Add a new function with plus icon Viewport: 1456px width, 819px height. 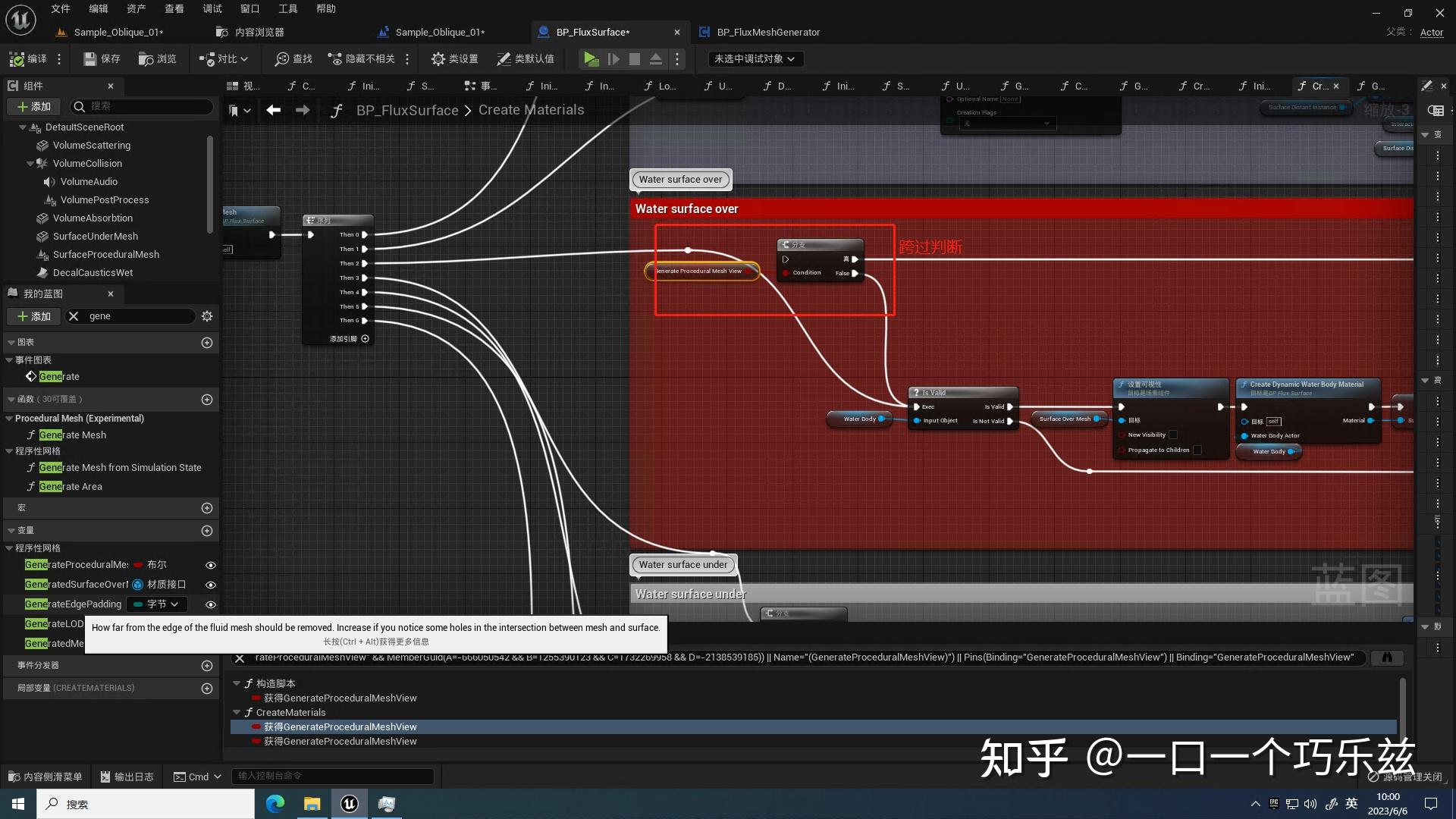(206, 399)
